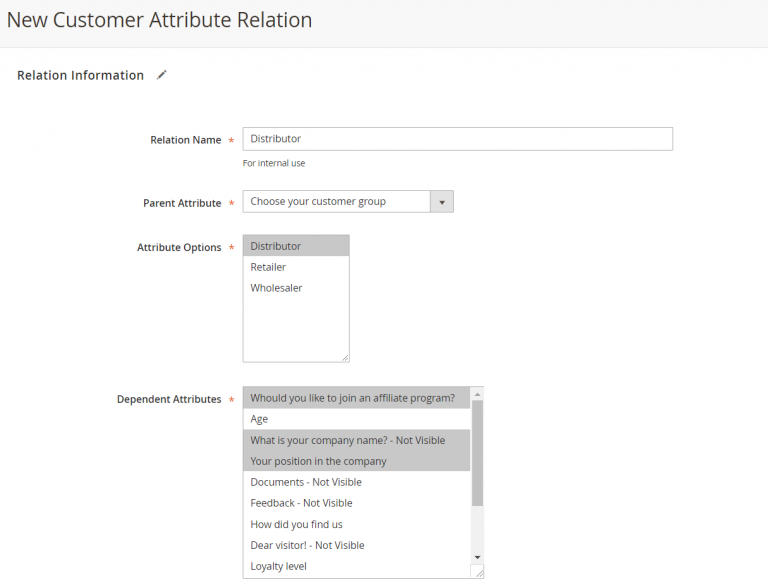Image resolution: width=768 pixels, height=585 pixels.
Task: Select 'How did you find us' option
Action: click(355, 524)
